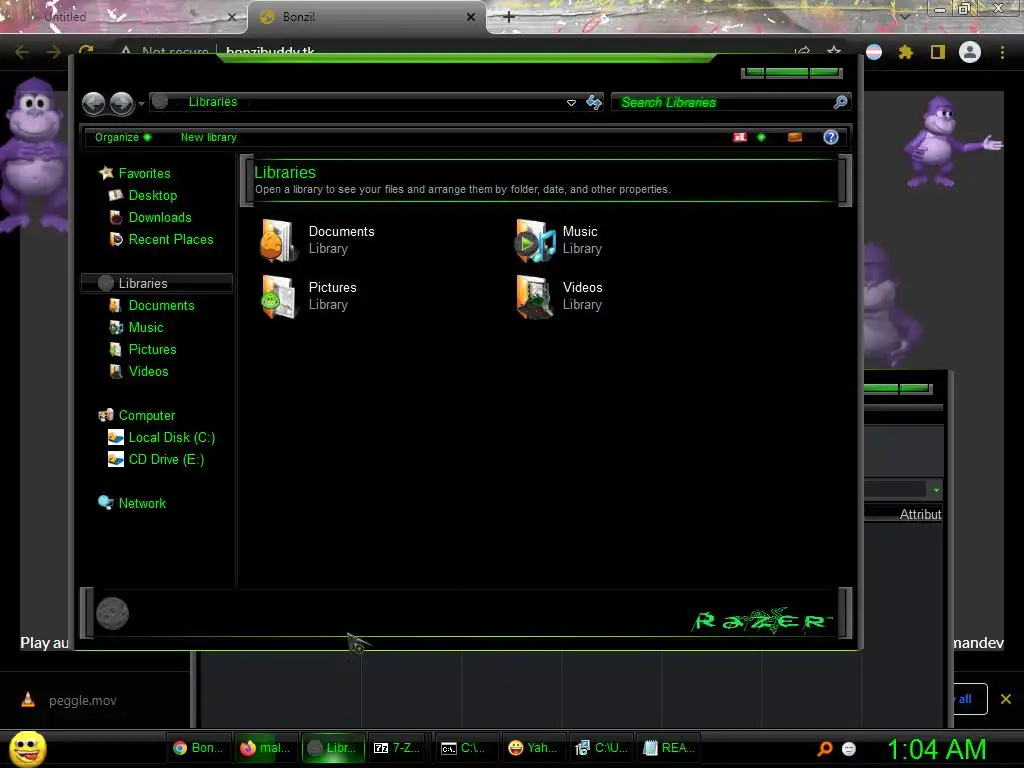Click the details pane library icon

112,614
